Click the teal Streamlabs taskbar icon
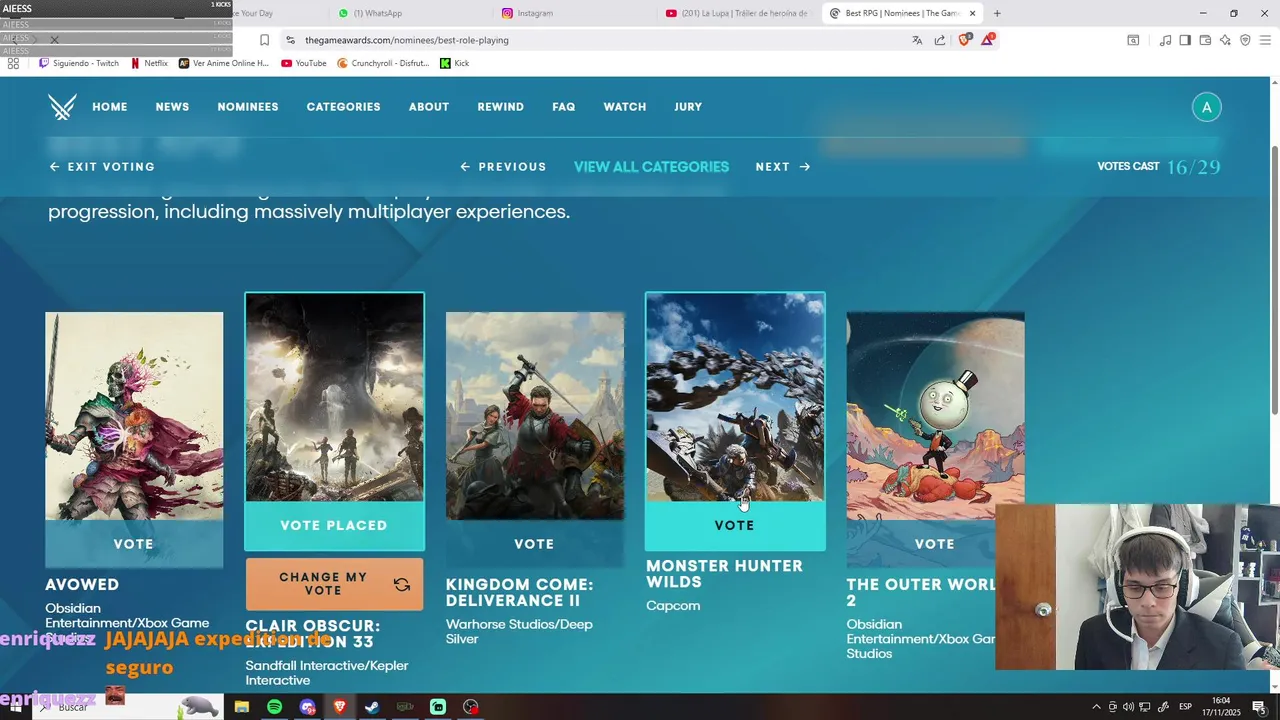Screen dimensions: 1280x720 click(x=438, y=707)
